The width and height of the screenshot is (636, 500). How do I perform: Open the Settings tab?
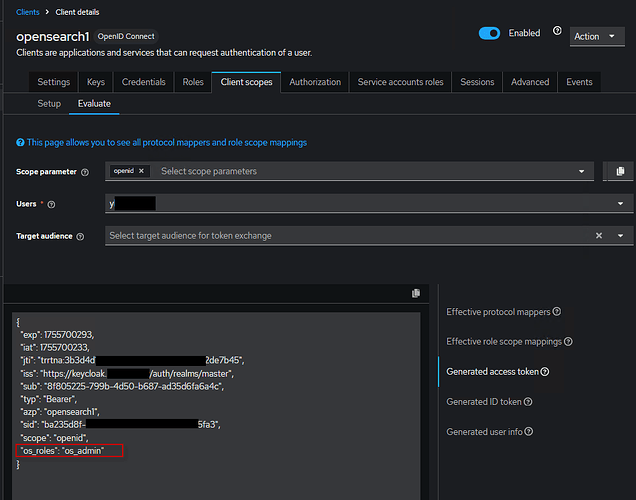click(x=54, y=82)
